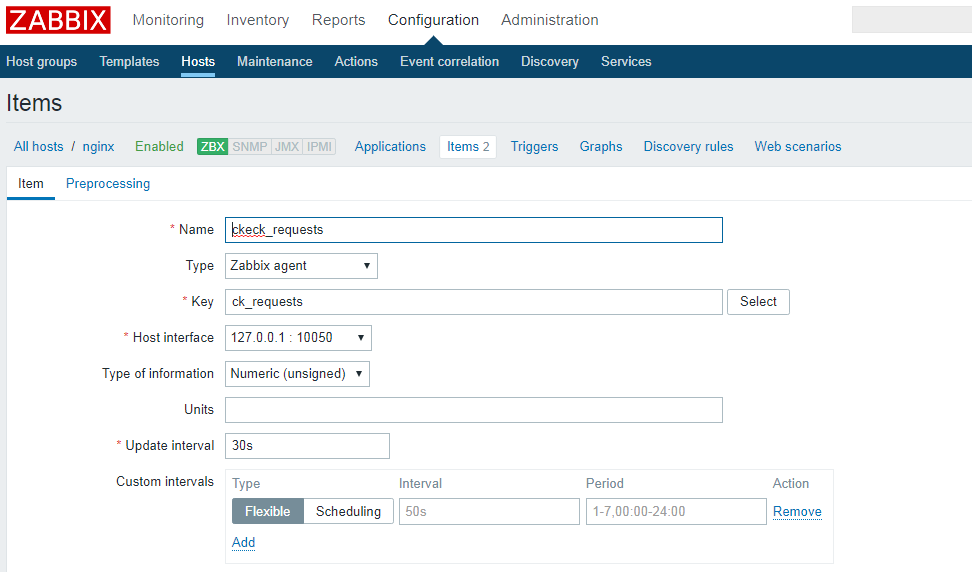This screenshot has height=572, width=972.
Task: Select Scheduling custom interval type
Action: click(x=348, y=511)
